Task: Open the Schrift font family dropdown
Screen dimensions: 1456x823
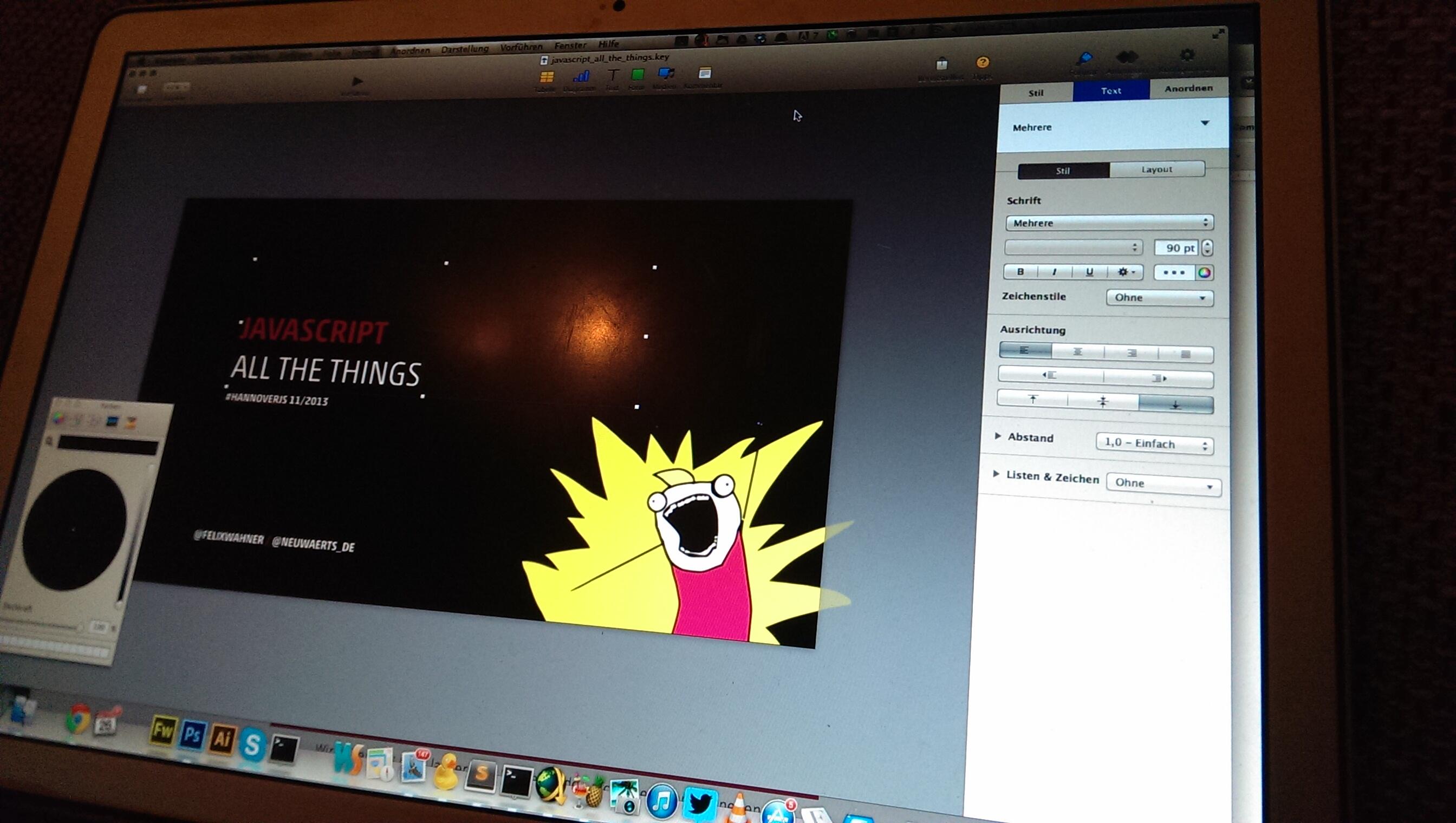Action: [x=1109, y=223]
